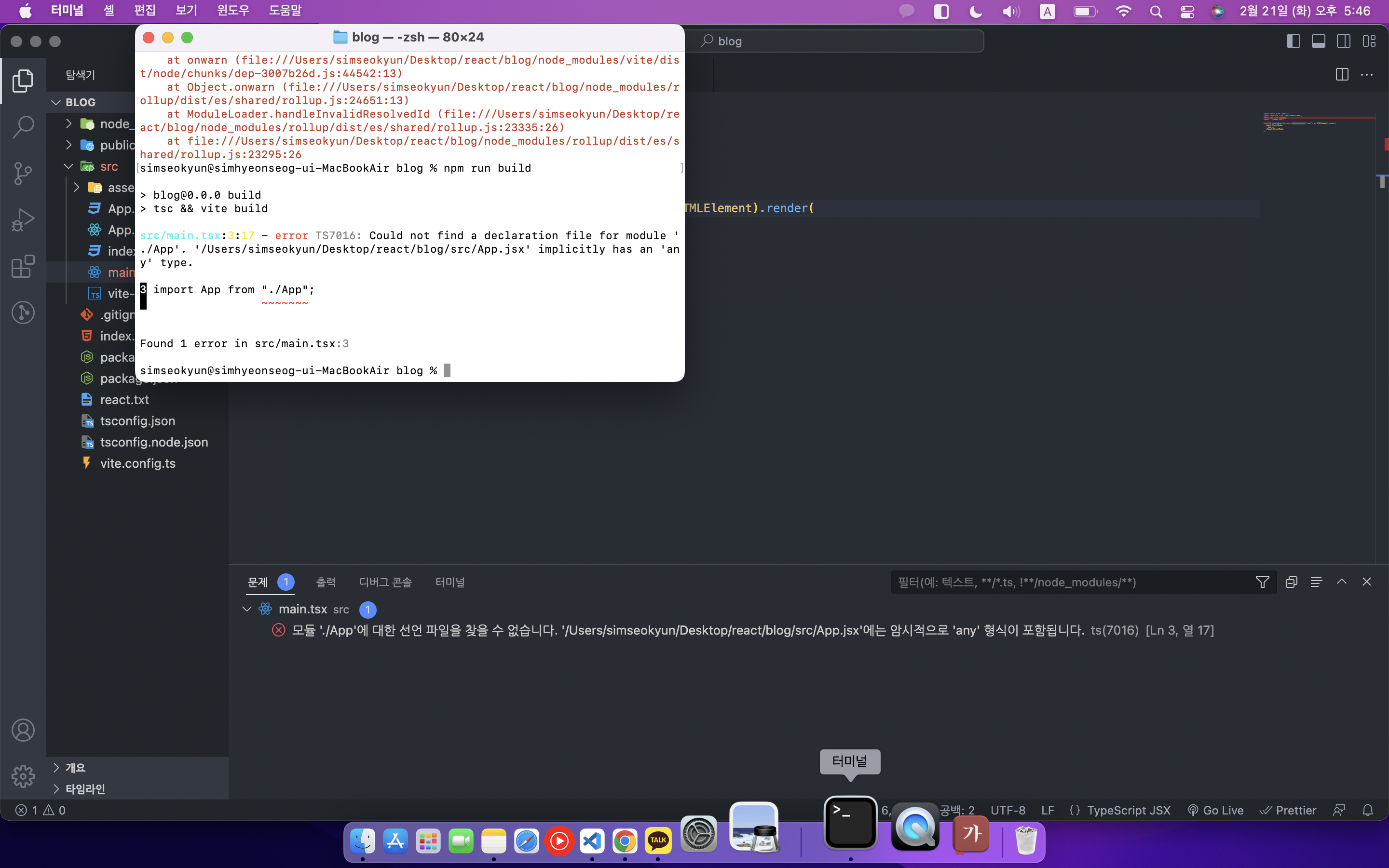Screen dimensions: 1389x868
Task: Click the feedback icon in status bar
Action: 1339,810
